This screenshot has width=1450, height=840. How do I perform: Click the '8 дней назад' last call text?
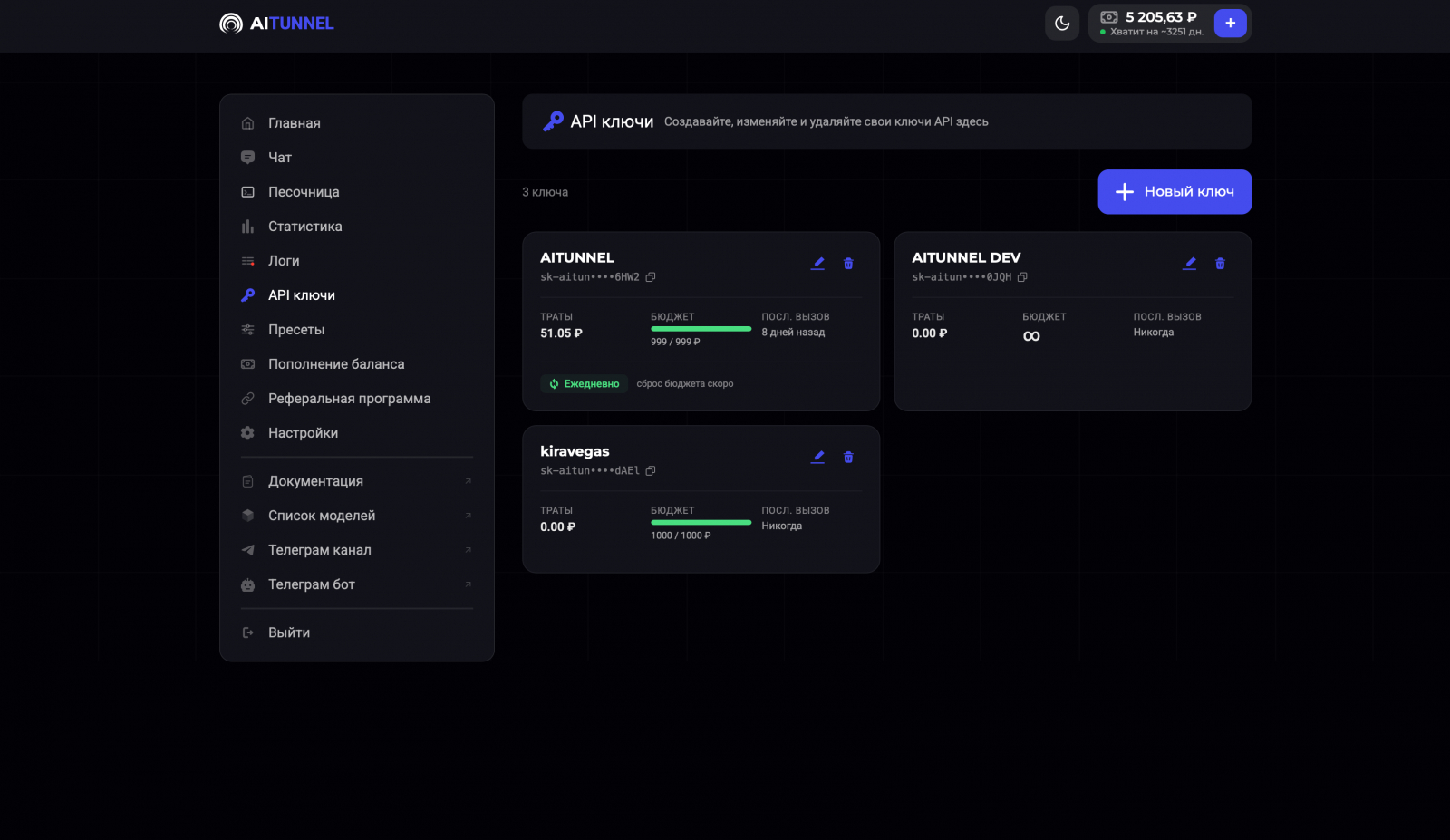(x=793, y=333)
